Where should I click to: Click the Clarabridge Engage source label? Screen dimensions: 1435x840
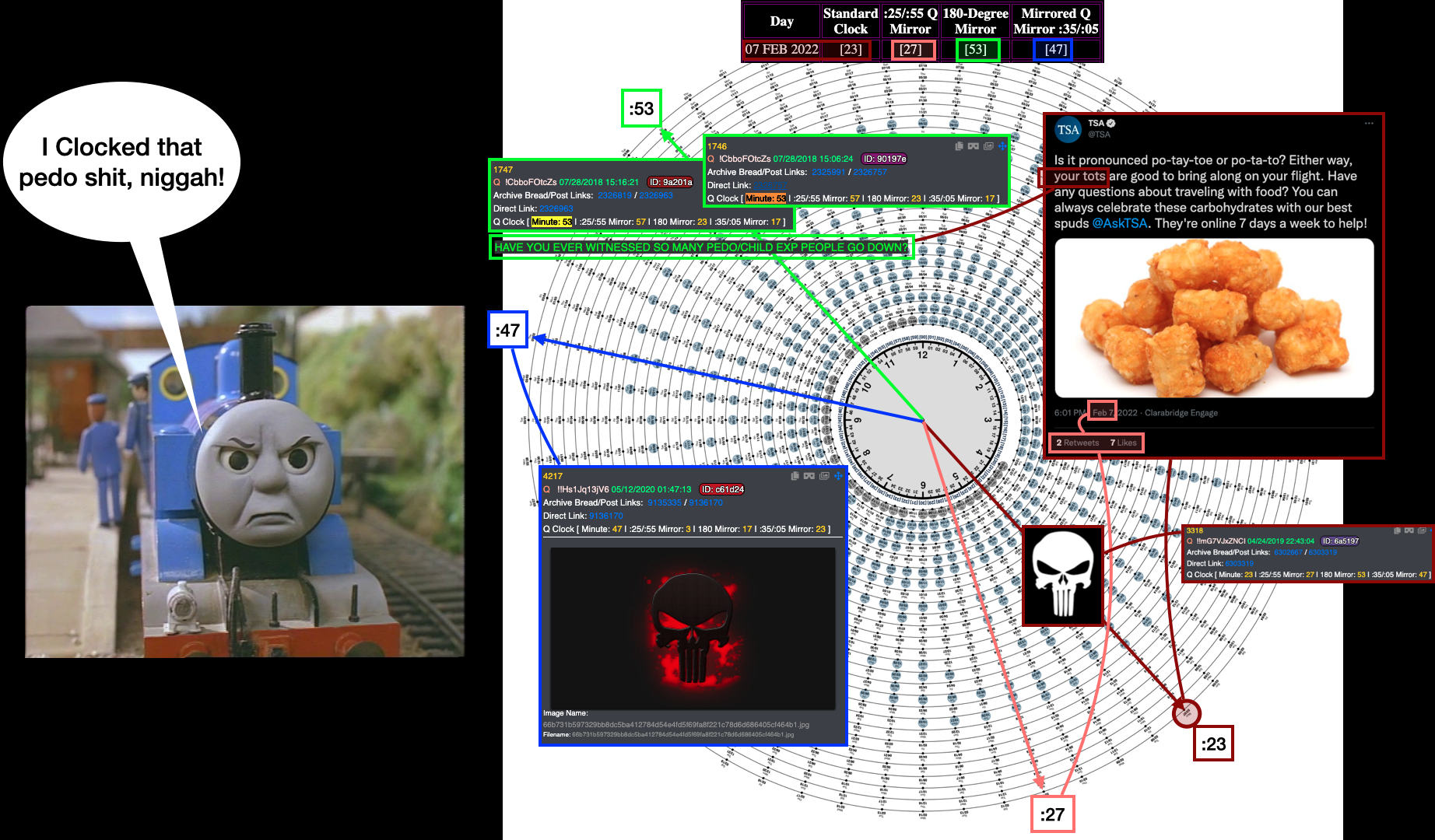point(1181,413)
